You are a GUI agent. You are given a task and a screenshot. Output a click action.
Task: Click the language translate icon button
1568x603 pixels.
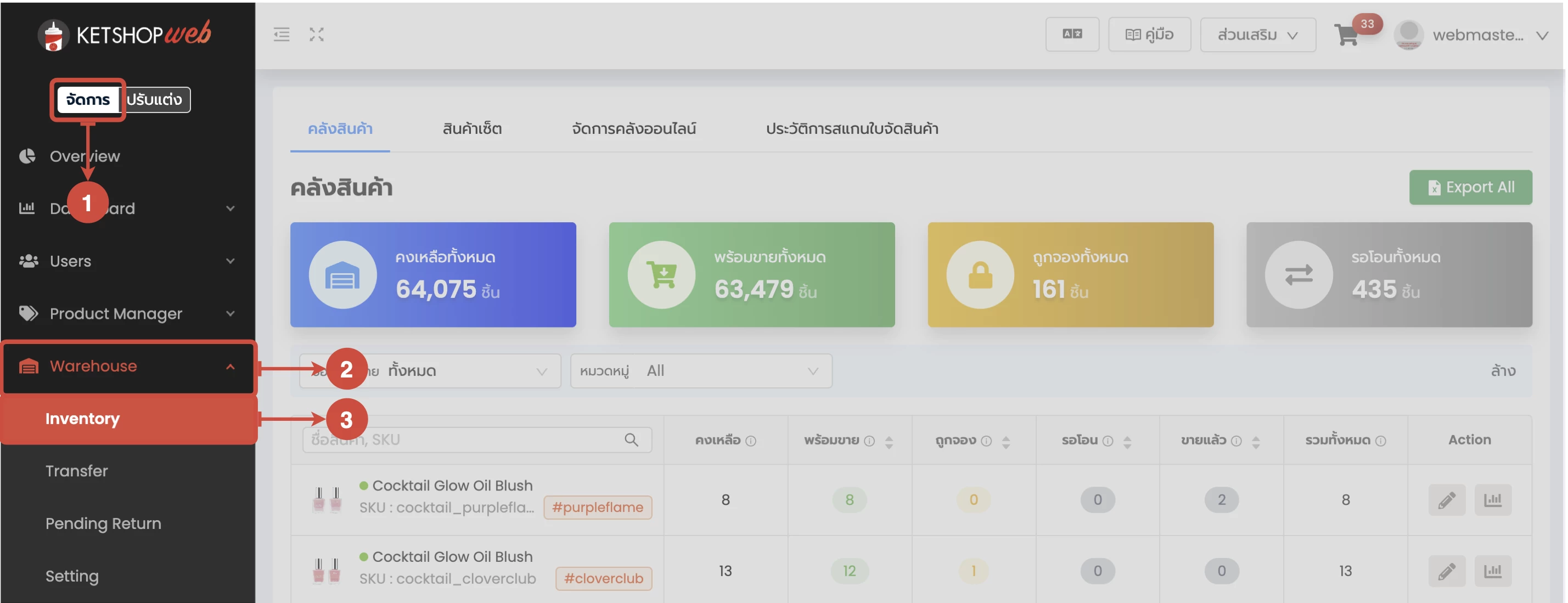tap(1072, 35)
